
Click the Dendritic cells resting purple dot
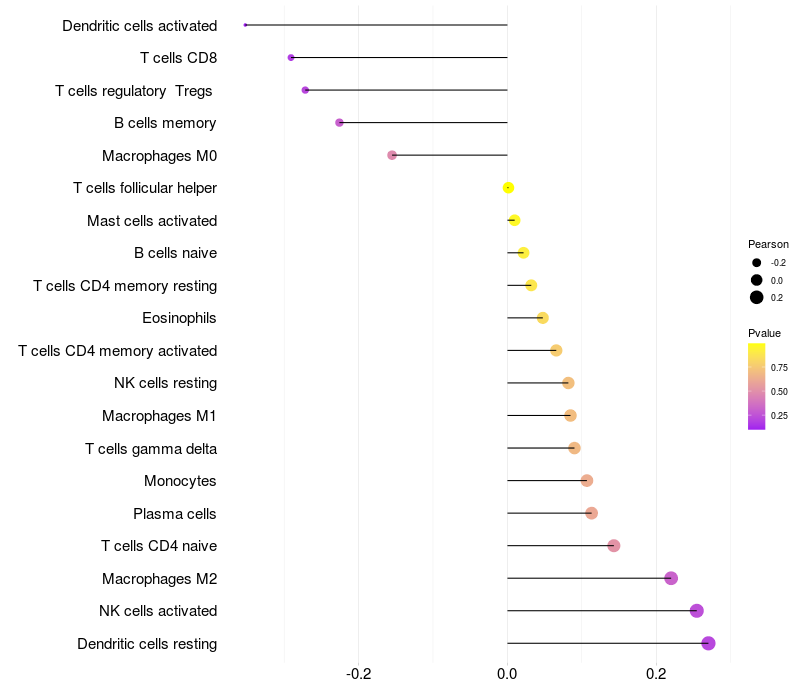point(708,643)
